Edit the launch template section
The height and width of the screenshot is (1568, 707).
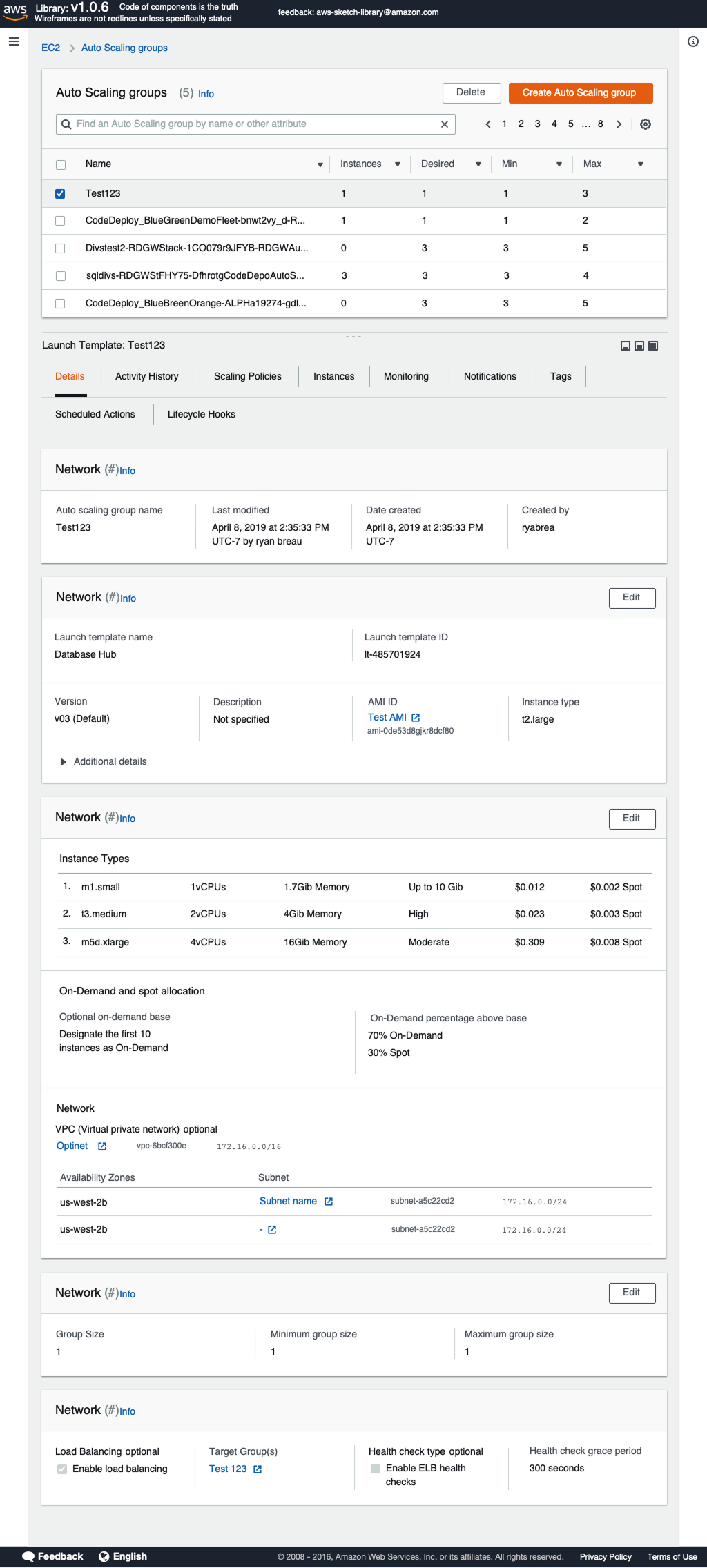632,598
